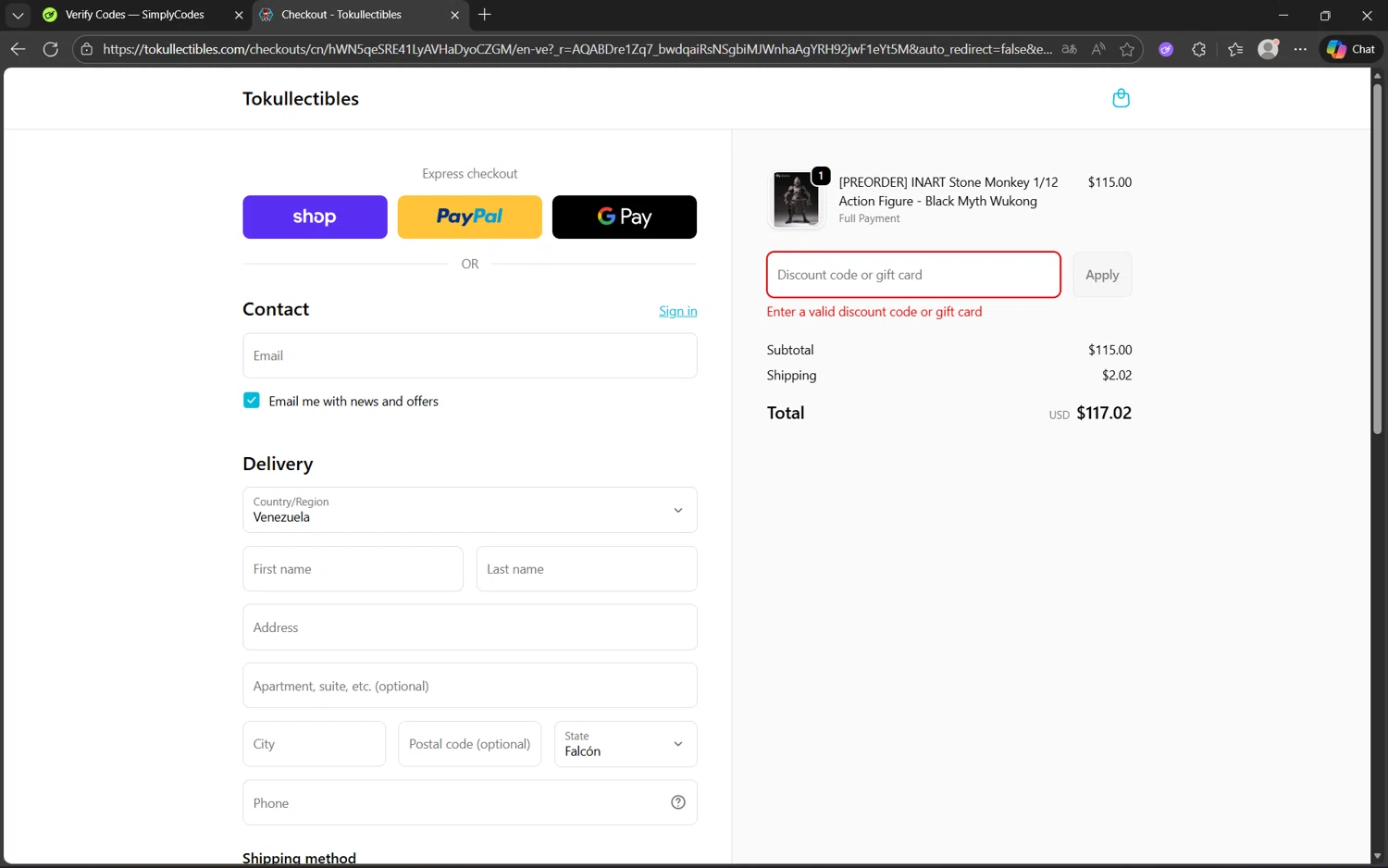Open the browser settings and more menu

click(x=1300, y=49)
